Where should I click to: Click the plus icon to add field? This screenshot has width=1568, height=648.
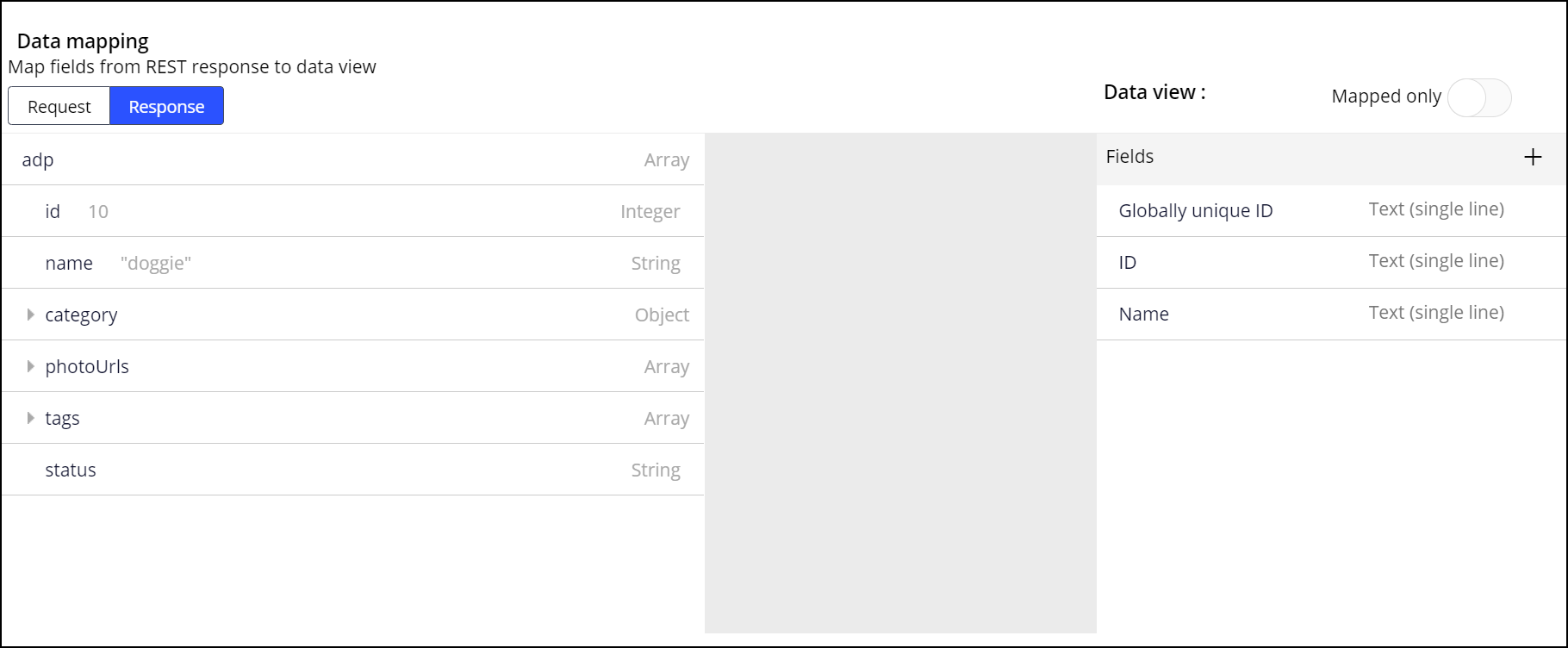coord(1533,157)
